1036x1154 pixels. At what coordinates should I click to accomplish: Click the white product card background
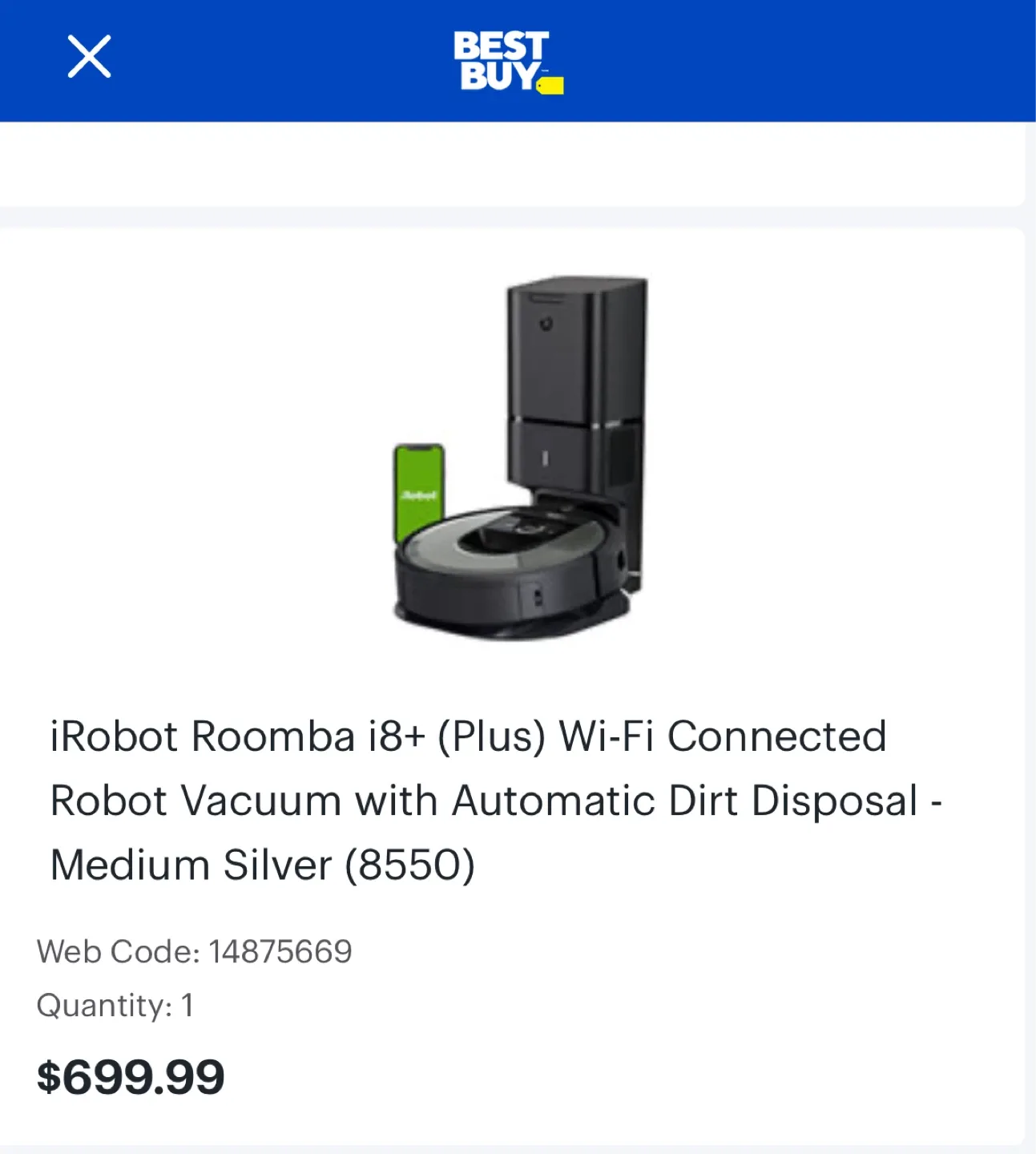pyautogui.click(x=160, y=481)
